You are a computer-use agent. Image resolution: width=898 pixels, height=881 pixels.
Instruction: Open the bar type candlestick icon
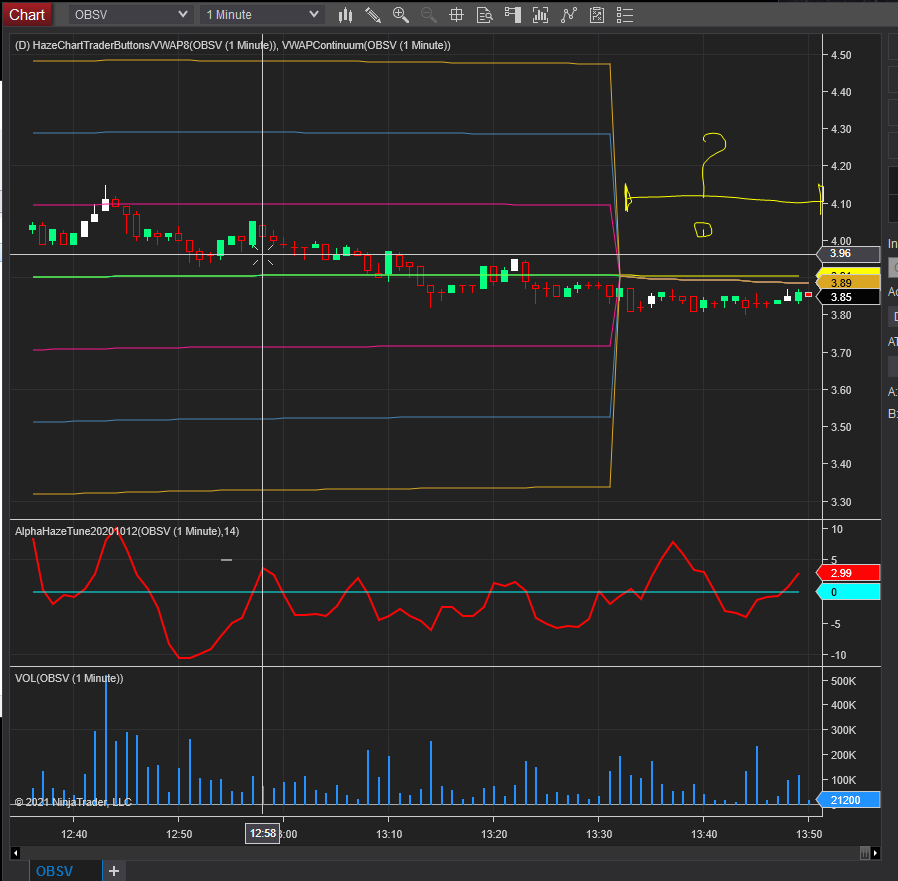tap(345, 15)
